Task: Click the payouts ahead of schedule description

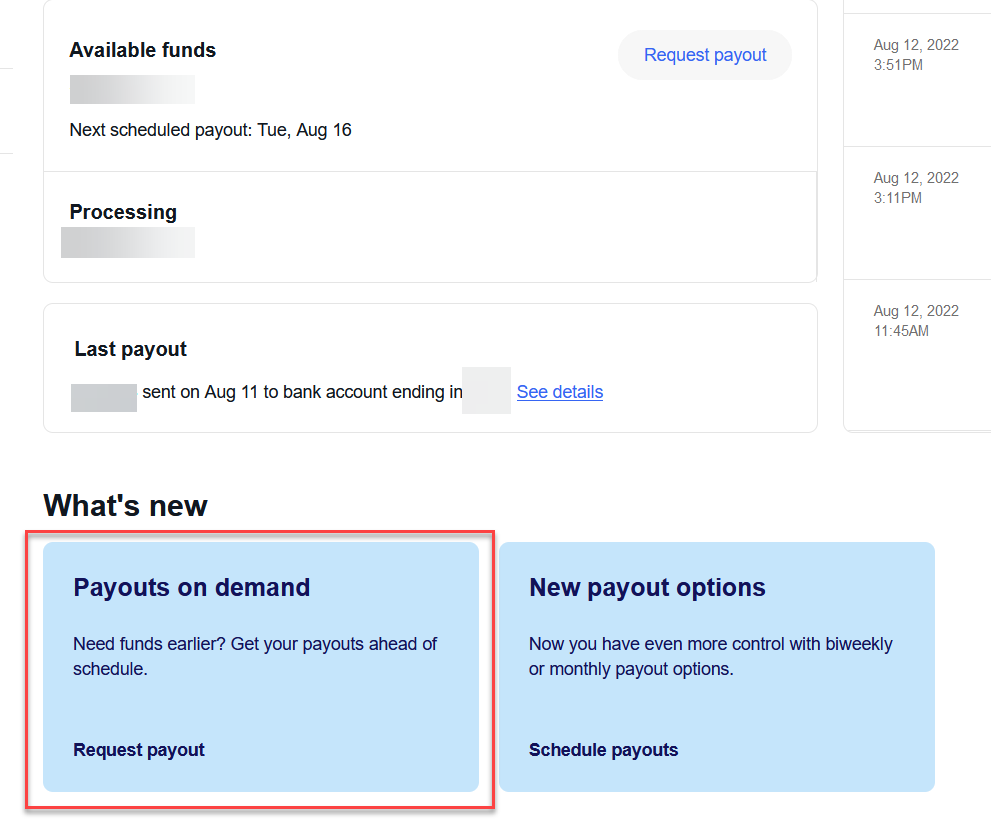Action: coord(255,656)
